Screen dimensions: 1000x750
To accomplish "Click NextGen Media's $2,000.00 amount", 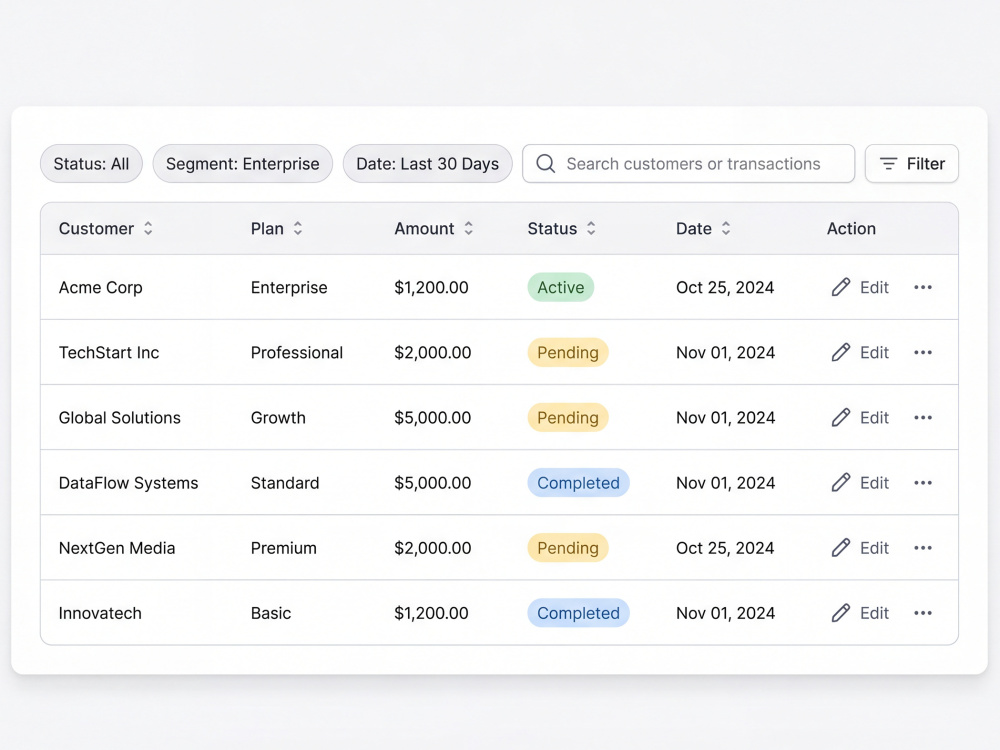I will [x=432, y=548].
